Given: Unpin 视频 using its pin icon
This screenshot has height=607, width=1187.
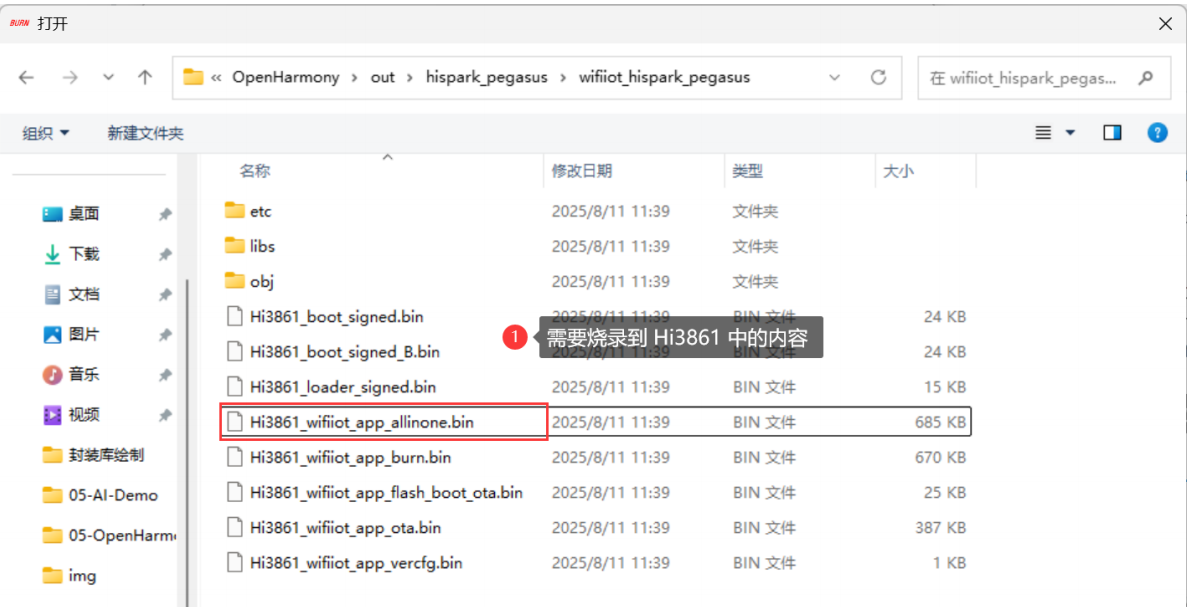Looking at the screenshot, I should pos(164,416).
